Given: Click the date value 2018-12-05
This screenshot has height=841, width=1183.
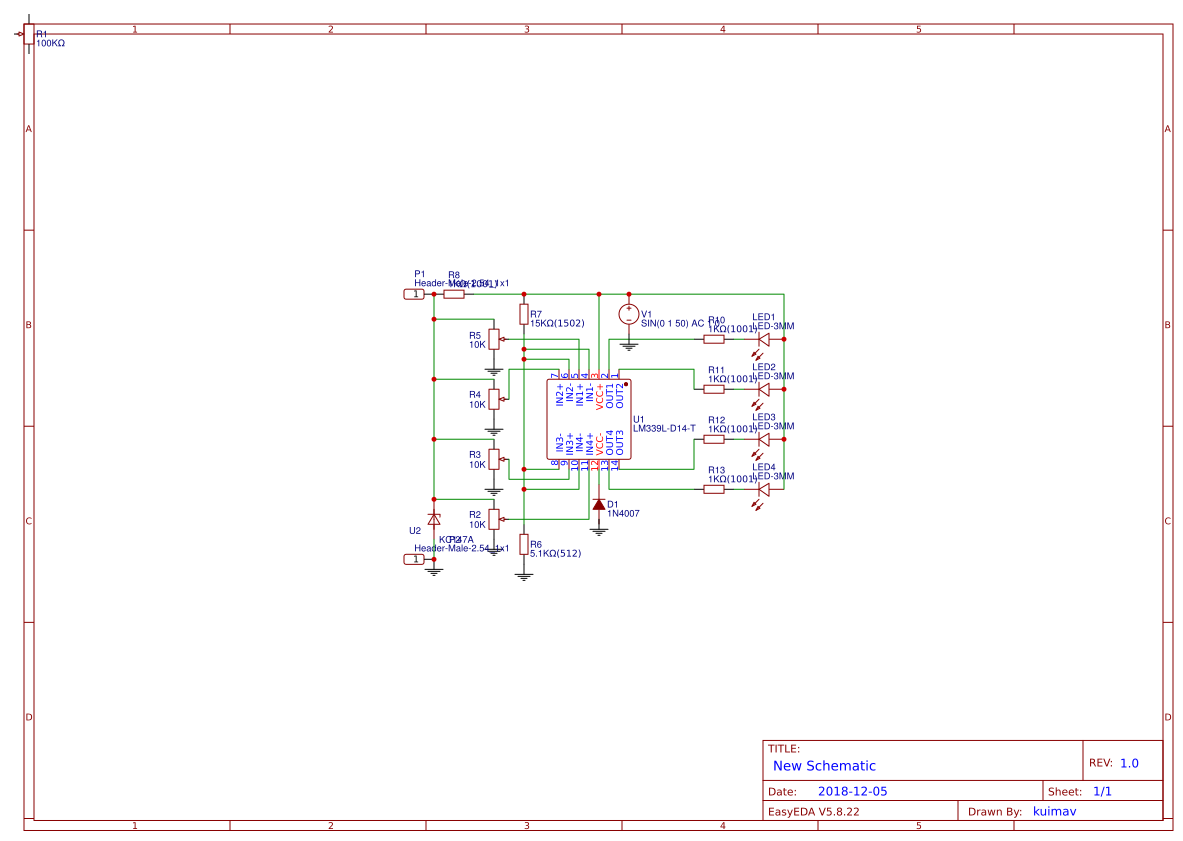Looking at the screenshot, I should click(x=852, y=791).
